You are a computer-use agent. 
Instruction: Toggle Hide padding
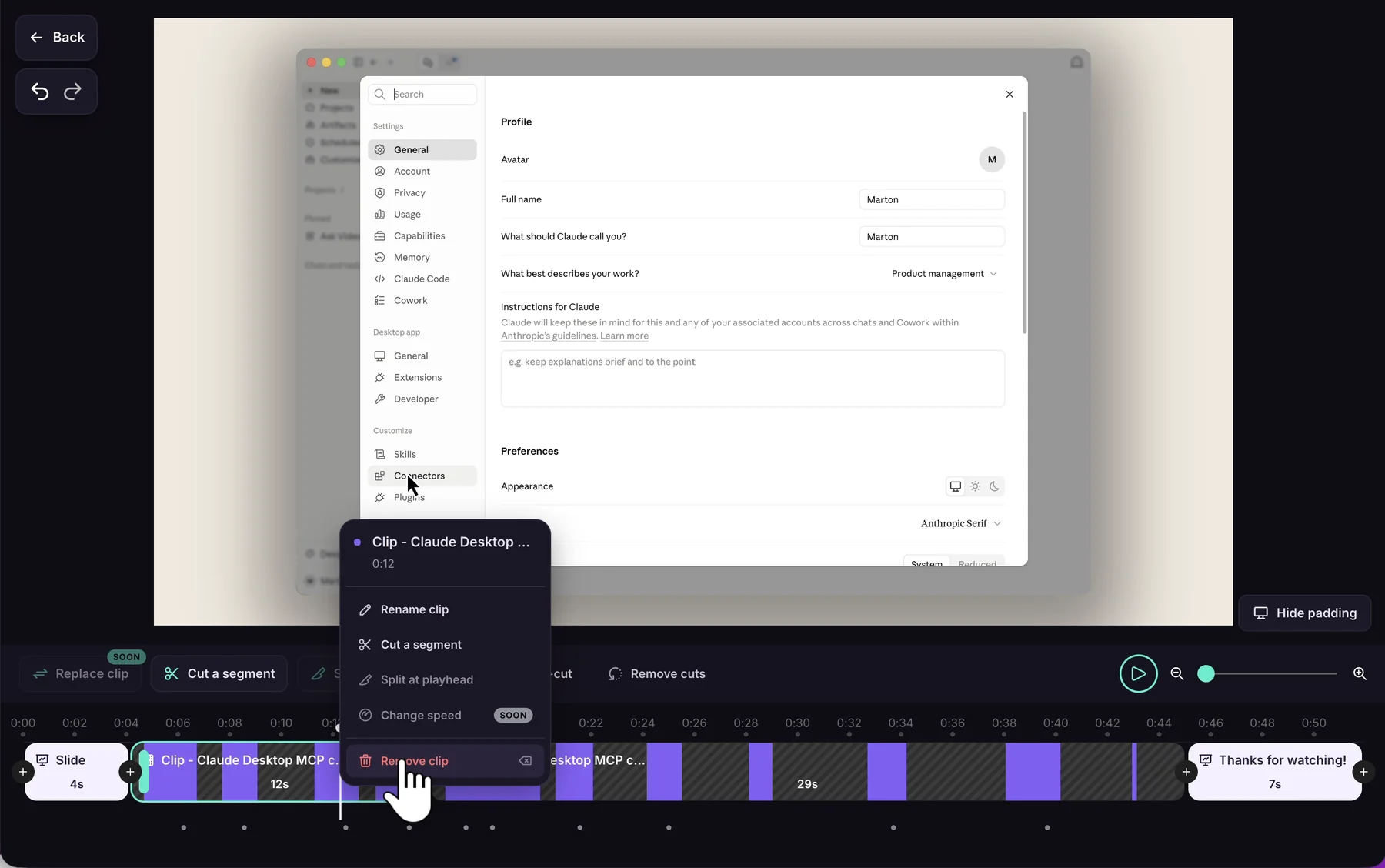[x=1305, y=613]
